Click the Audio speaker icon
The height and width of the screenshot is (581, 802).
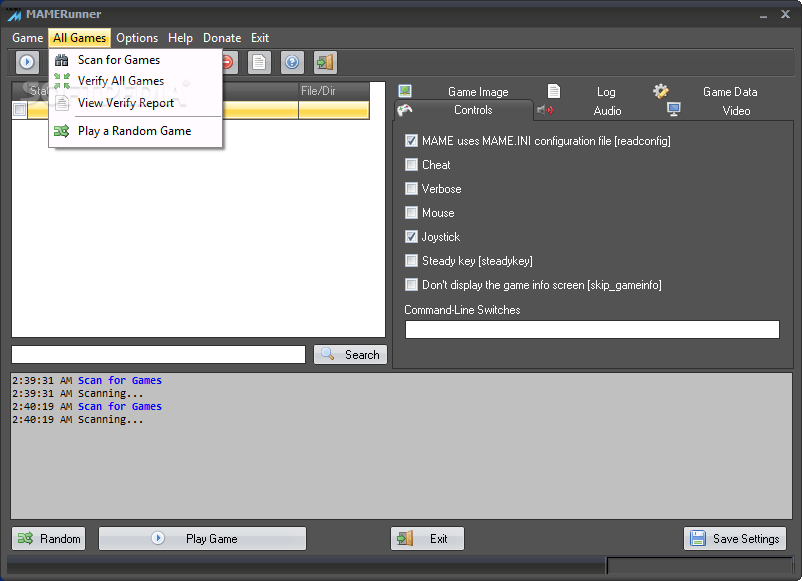click(x=545, y=110)
